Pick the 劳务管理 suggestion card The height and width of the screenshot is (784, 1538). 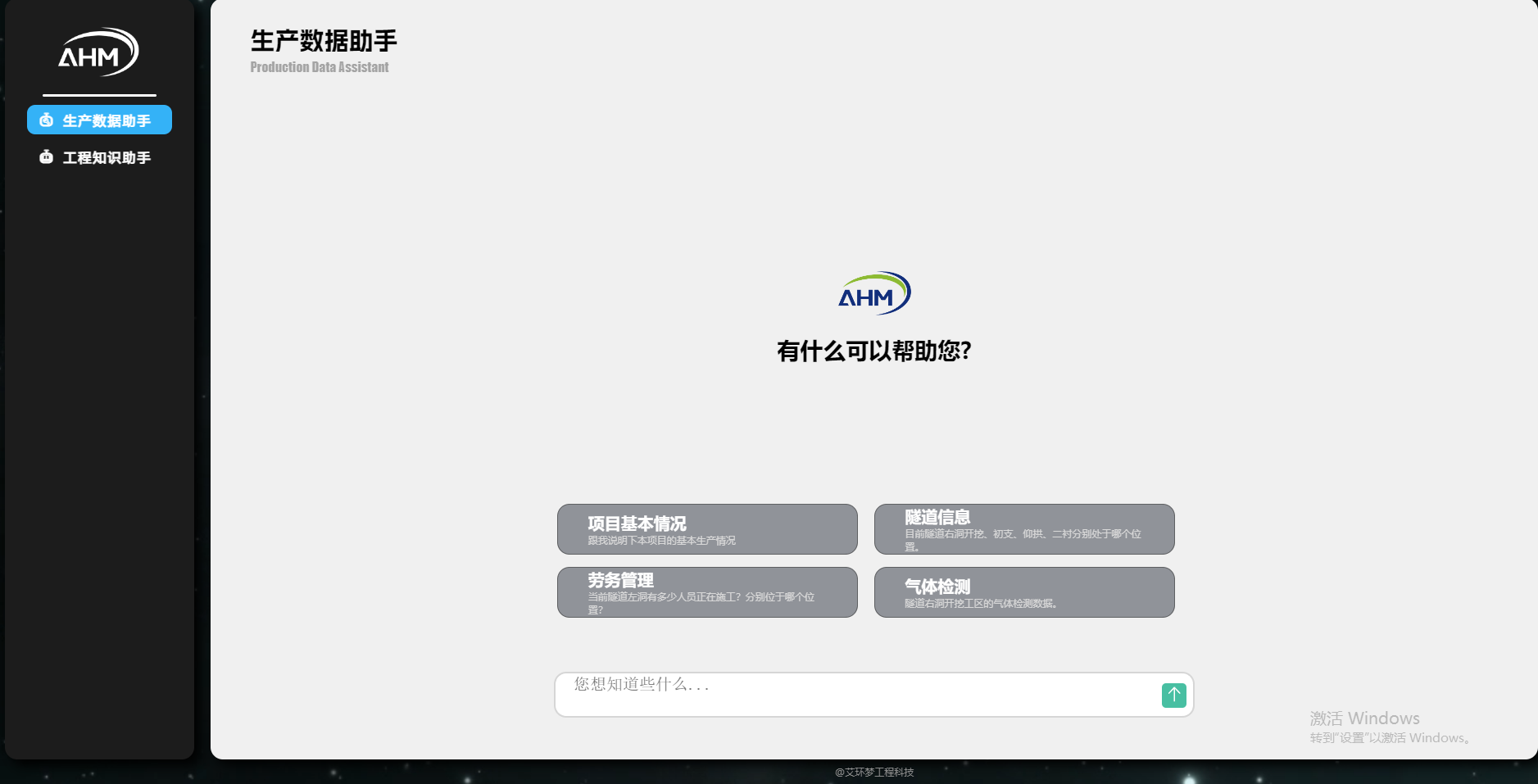click(x=707, y=592)
